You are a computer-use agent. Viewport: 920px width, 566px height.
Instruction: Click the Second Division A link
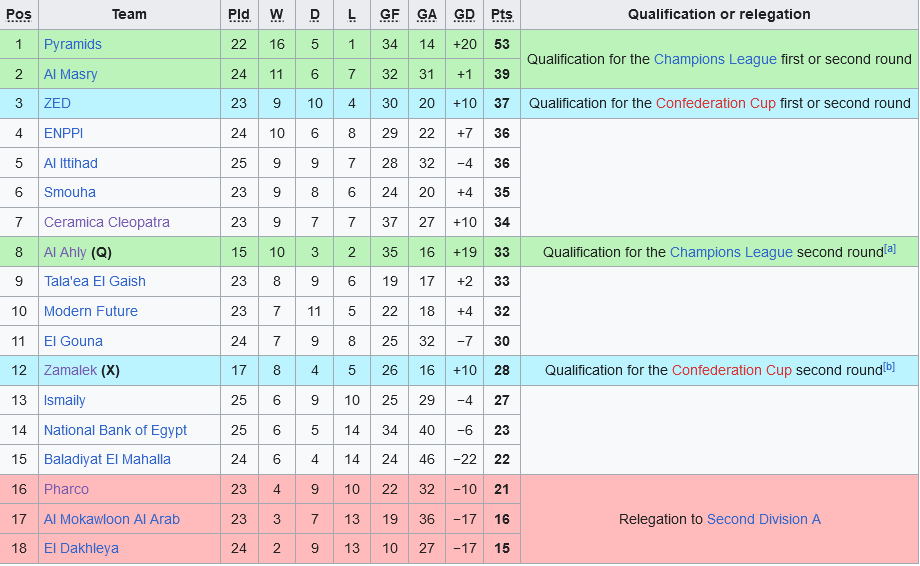764,519
